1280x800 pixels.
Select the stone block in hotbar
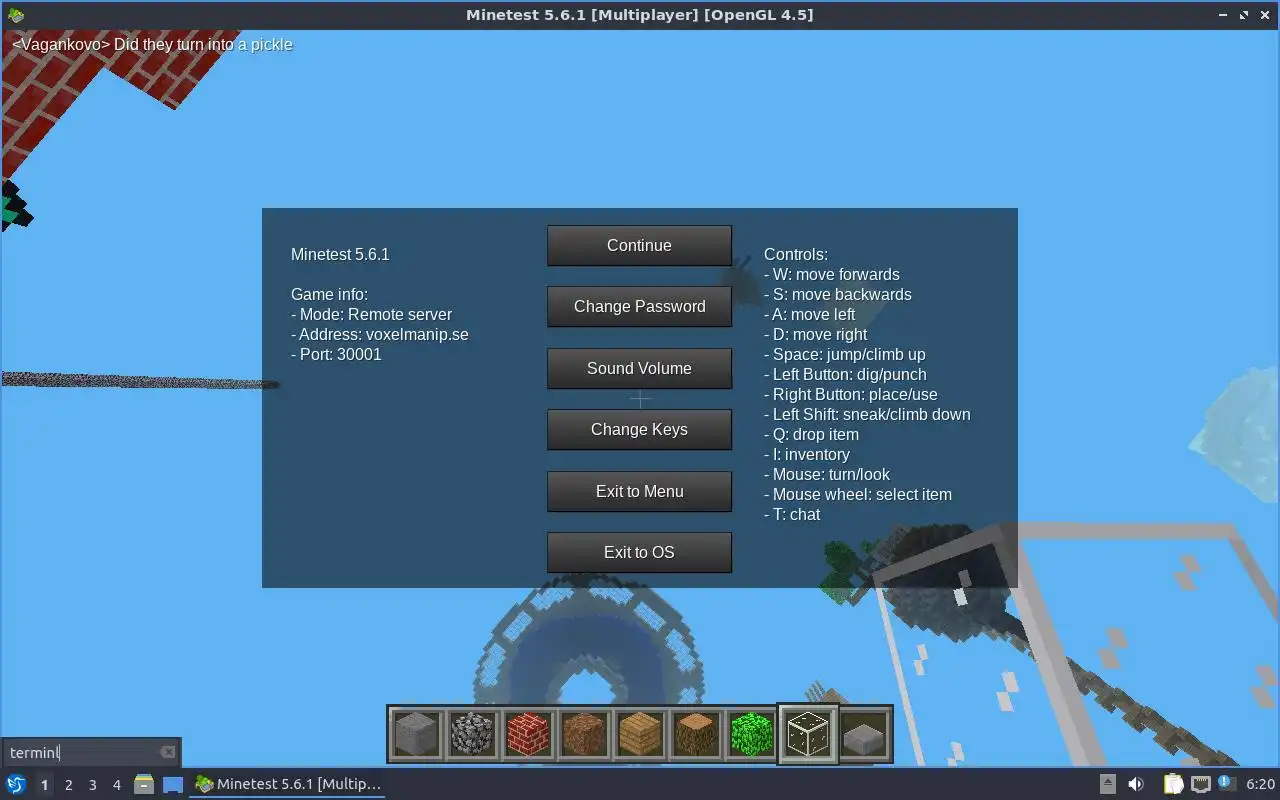click(416, 734)
